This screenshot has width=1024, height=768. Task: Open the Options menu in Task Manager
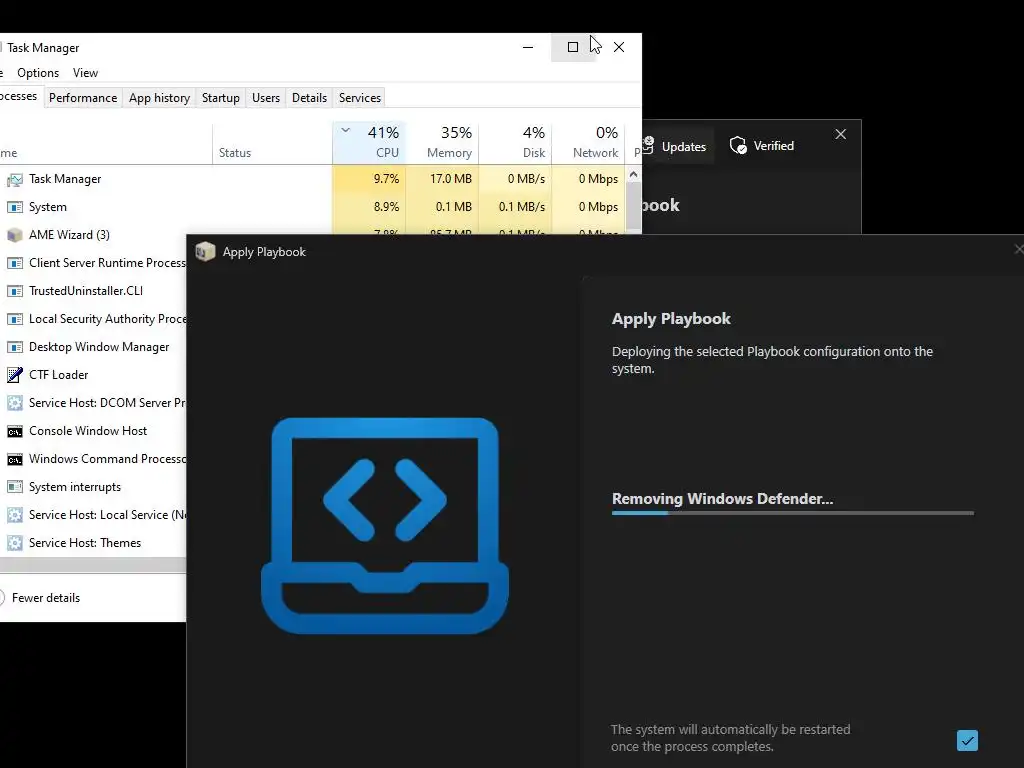point(38,72)
